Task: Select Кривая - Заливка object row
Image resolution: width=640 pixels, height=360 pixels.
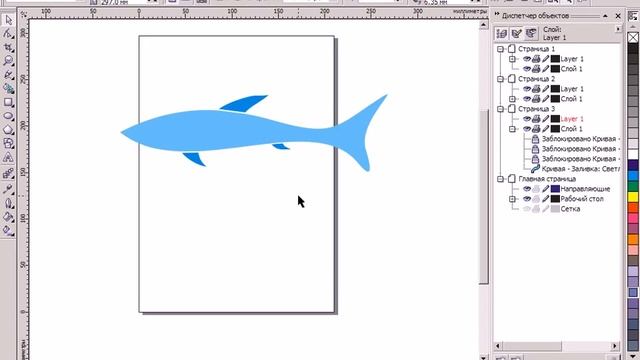Action: pos(581,169)
